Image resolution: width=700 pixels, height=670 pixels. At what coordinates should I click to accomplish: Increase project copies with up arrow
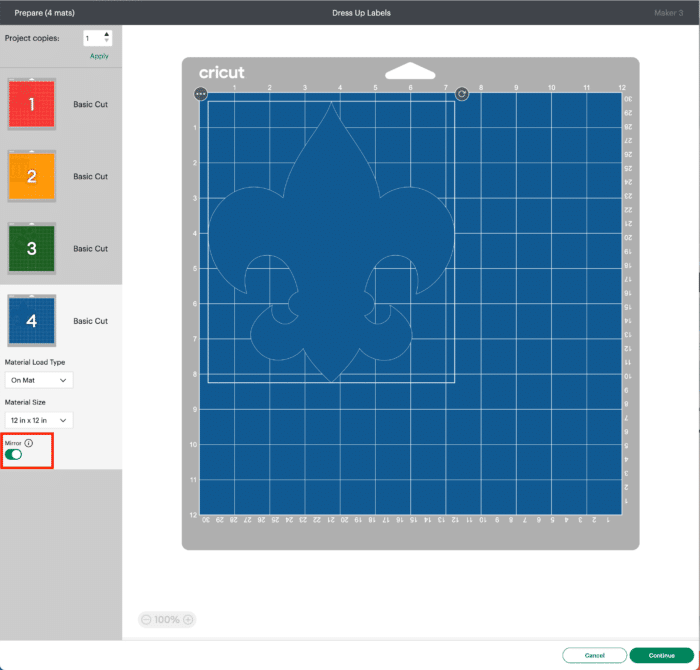106,34
